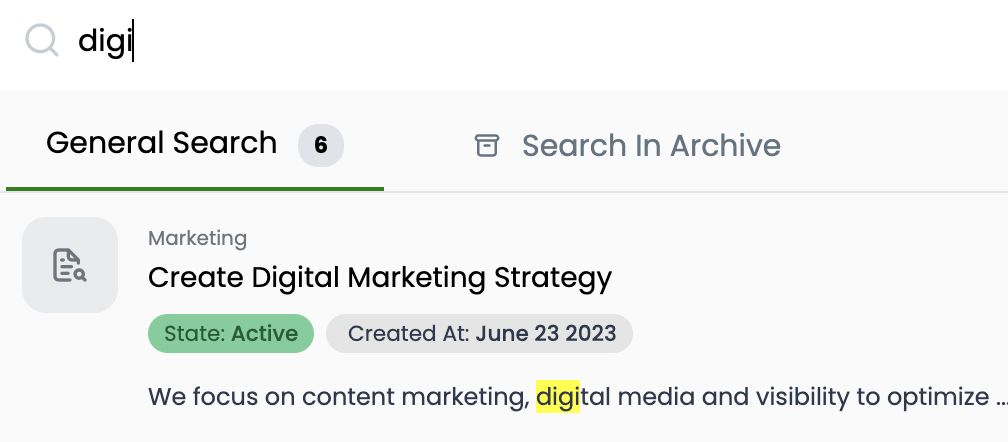The height and width of the screenshot is (442, 1008).
Task: Open Create Digital Marketing Strategy result
Action: point(379,277)
